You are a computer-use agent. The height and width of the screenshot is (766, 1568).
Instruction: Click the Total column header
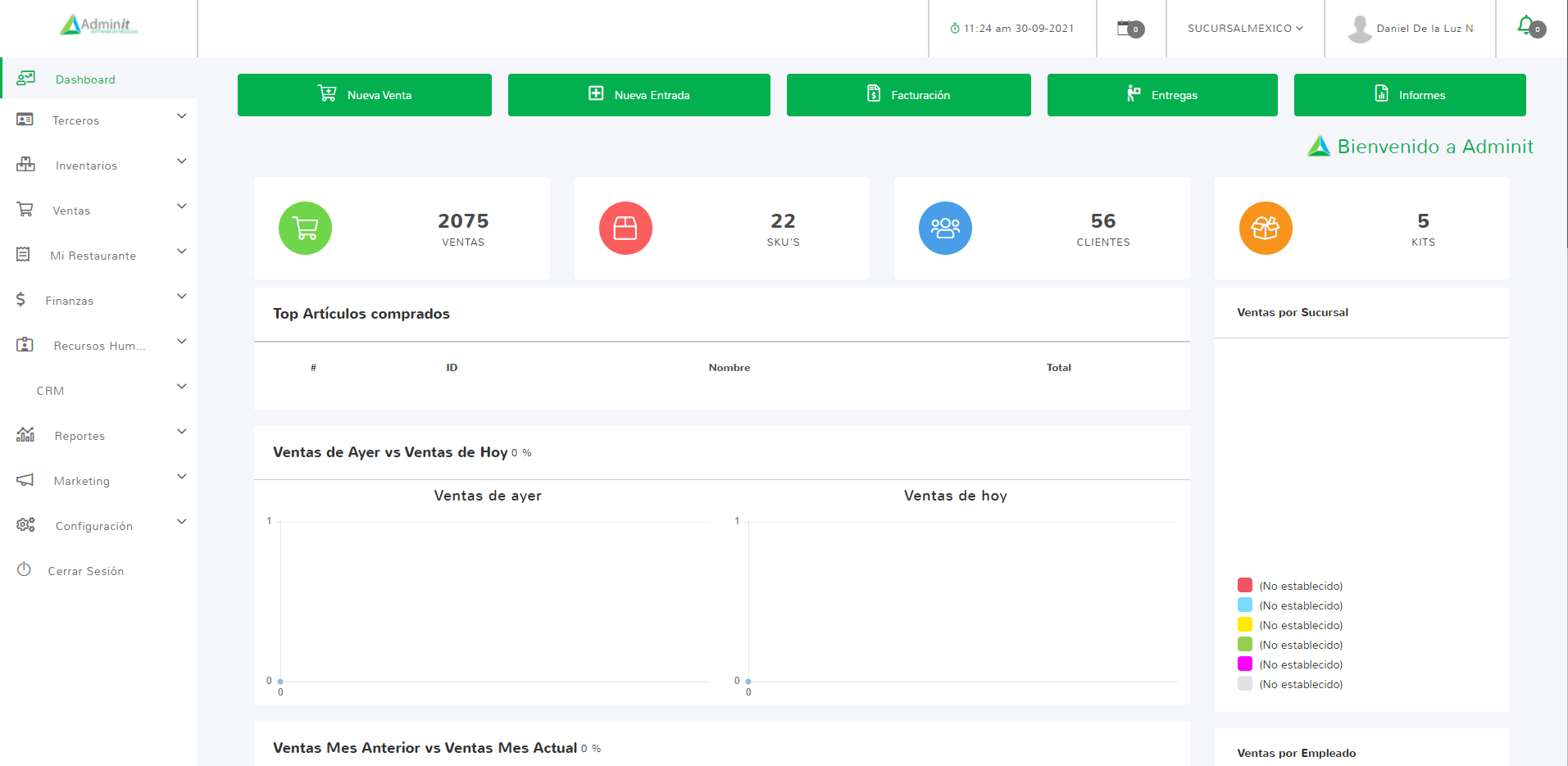[x=1058, y=368]
